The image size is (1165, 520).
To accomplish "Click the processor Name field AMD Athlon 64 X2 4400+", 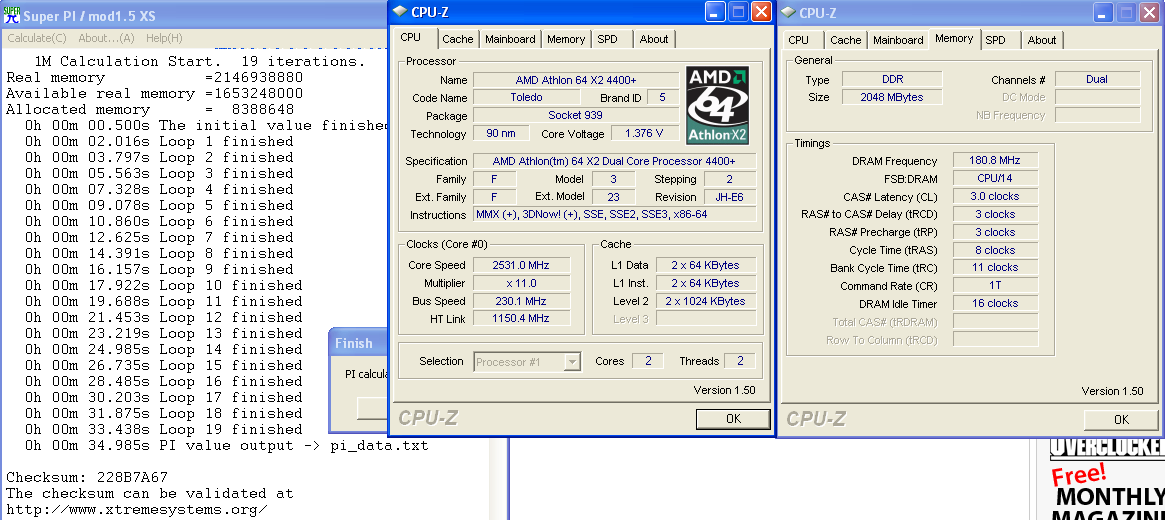I will pyautogui.click(x=576, y=80).
